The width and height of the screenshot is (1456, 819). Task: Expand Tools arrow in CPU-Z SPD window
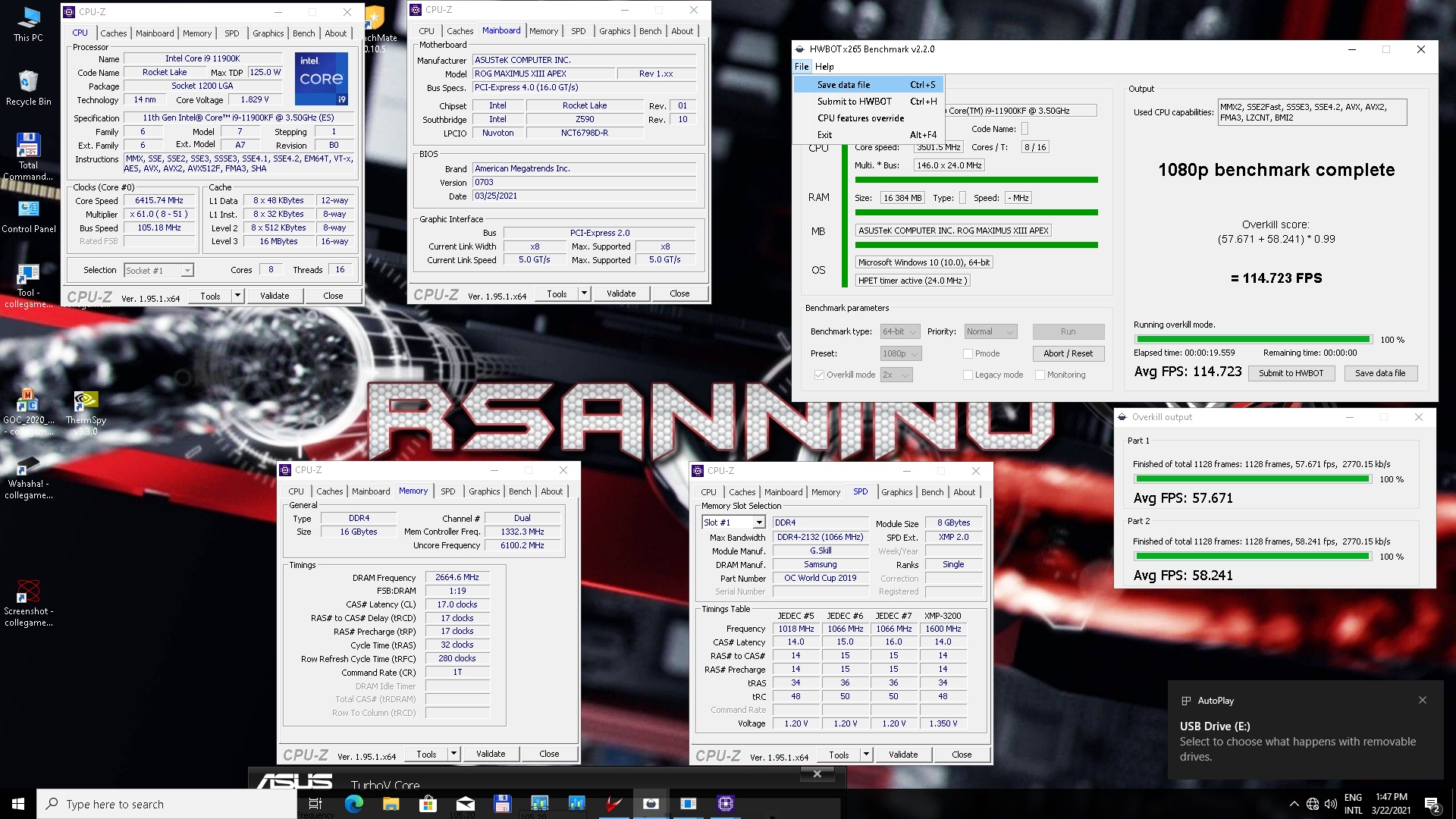coord(866,755)
